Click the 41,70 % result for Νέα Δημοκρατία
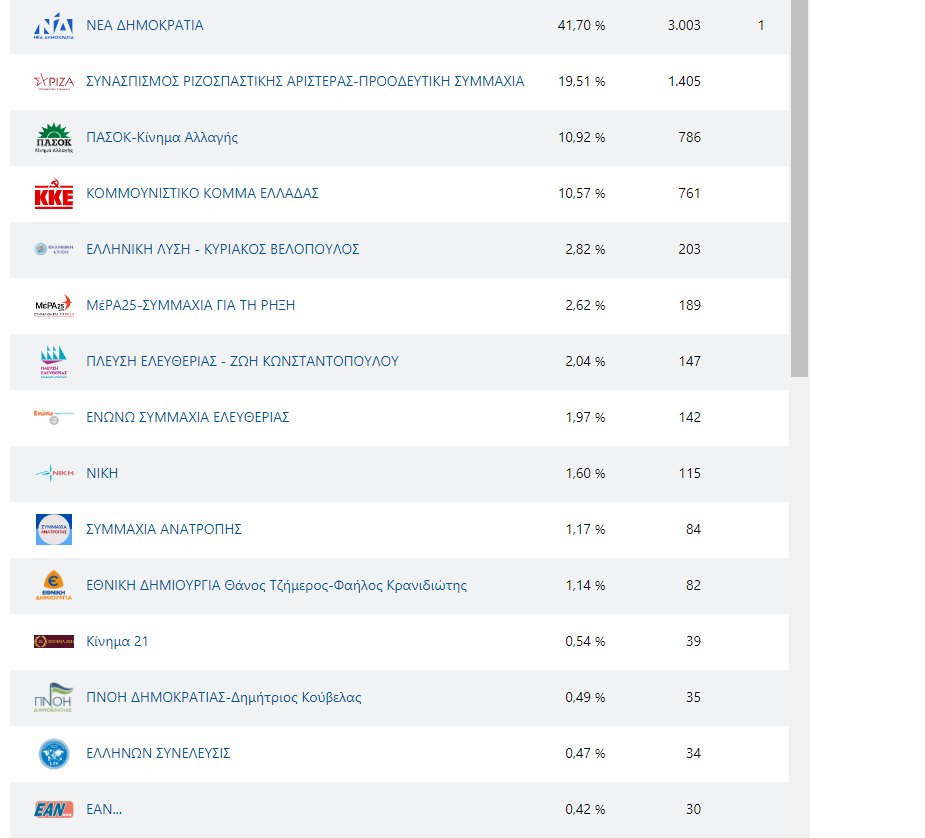This screenshot has height=838, width=925. (x=581, y=25)
